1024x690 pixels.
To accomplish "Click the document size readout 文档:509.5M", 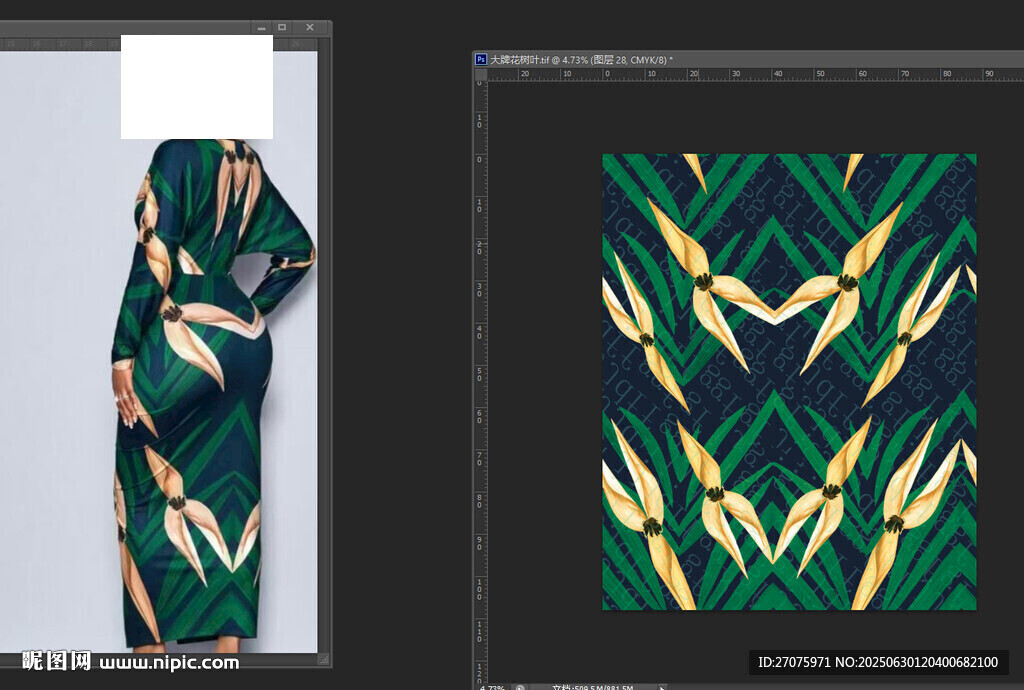I will 592,687.
